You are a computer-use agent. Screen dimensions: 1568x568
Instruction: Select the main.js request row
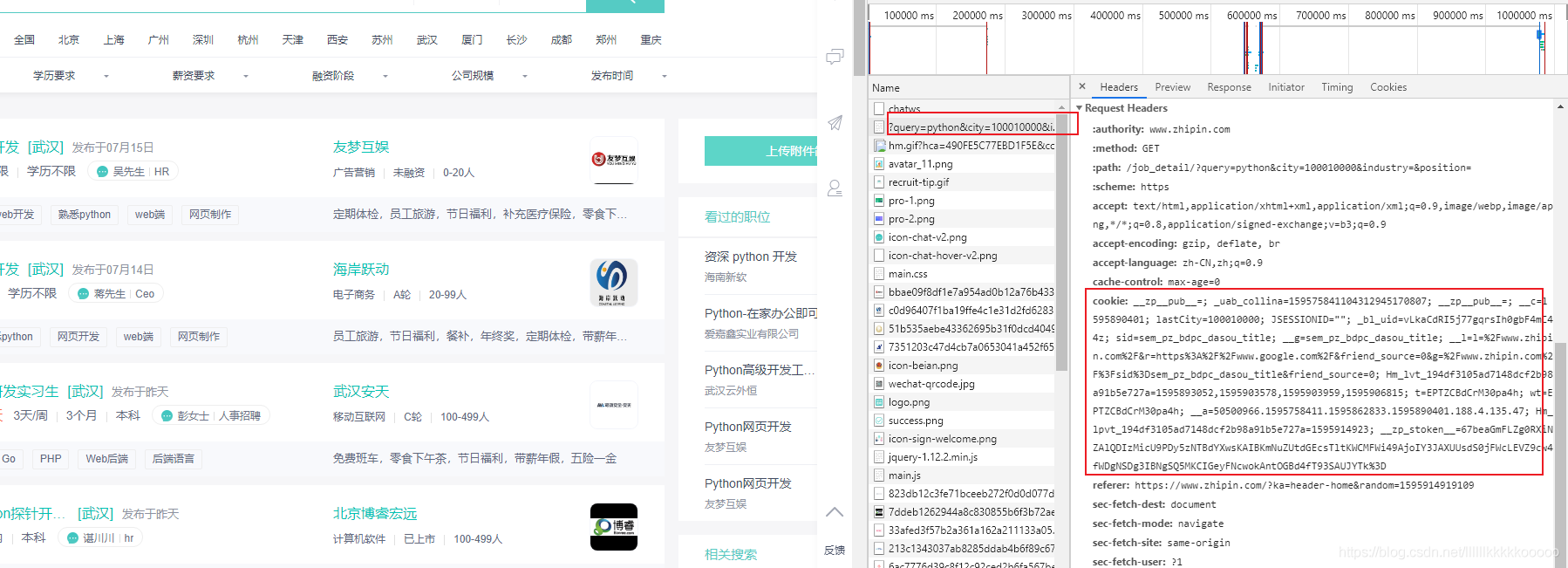coord(964,476)
